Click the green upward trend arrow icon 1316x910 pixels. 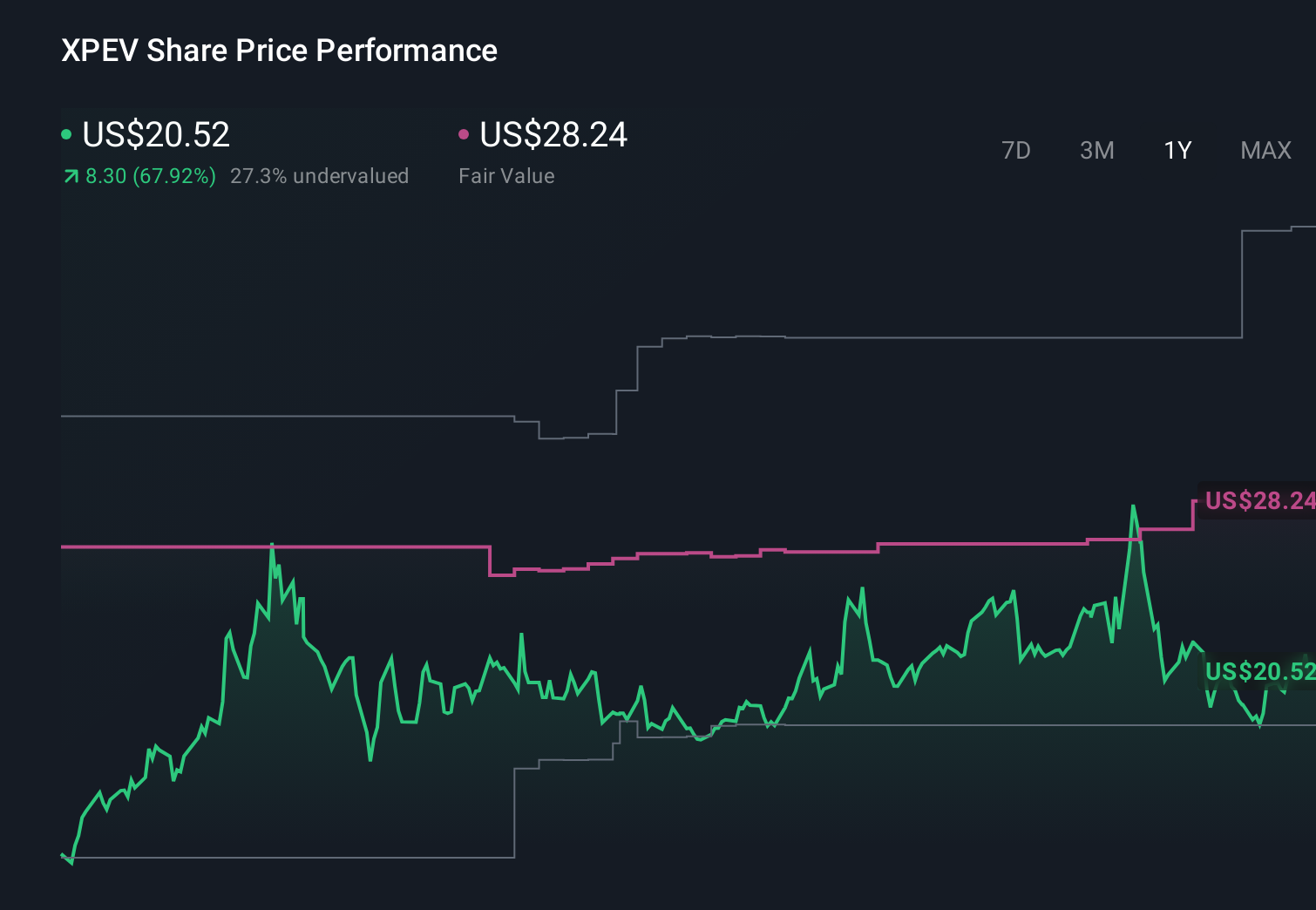coord(71,176)
